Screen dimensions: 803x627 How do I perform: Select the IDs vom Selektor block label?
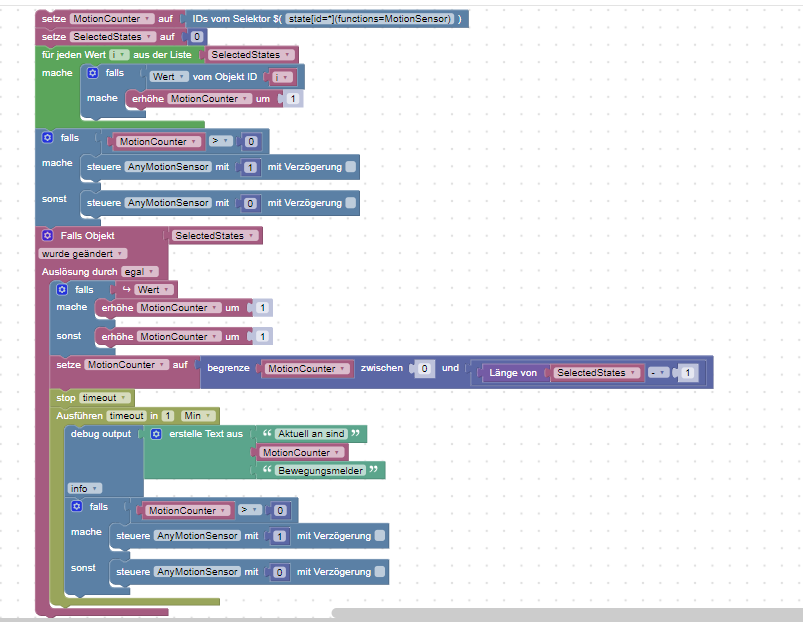pos(237,18)
